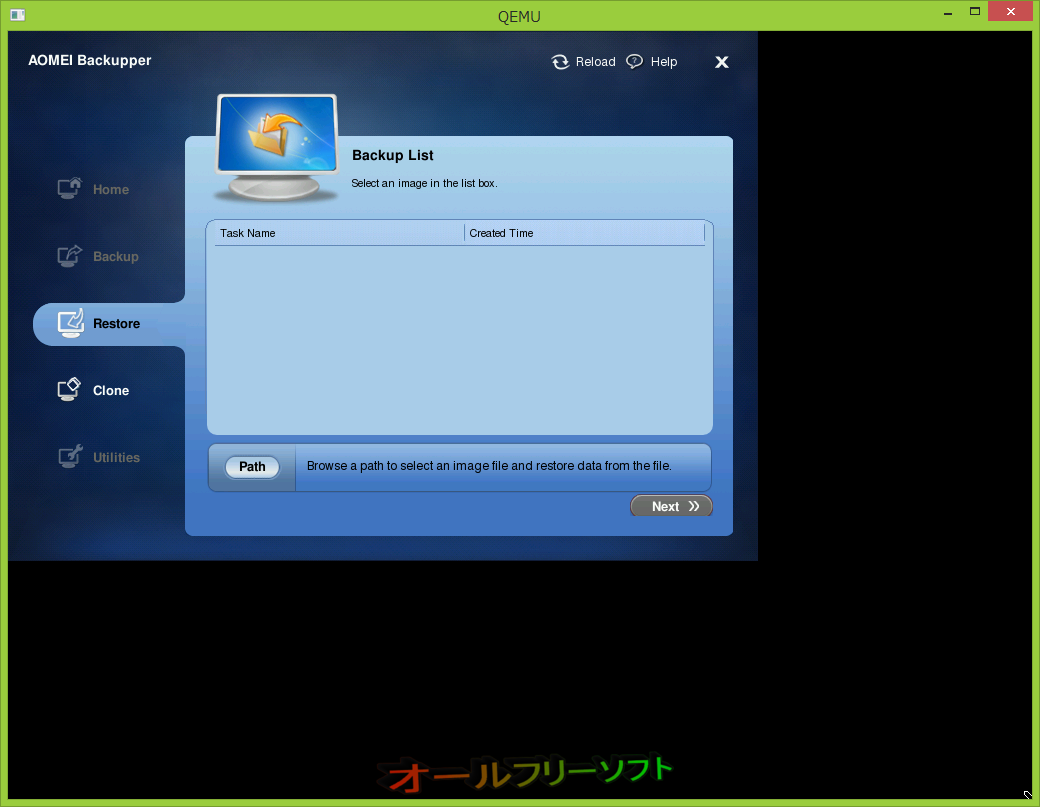
Task: Click the Reload arrows icon
Action: [x=560, y=62]
